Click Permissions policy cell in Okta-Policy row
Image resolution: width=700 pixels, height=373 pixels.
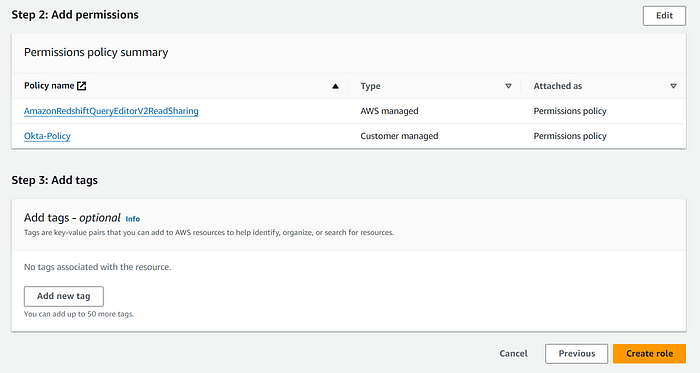point(570,136)
